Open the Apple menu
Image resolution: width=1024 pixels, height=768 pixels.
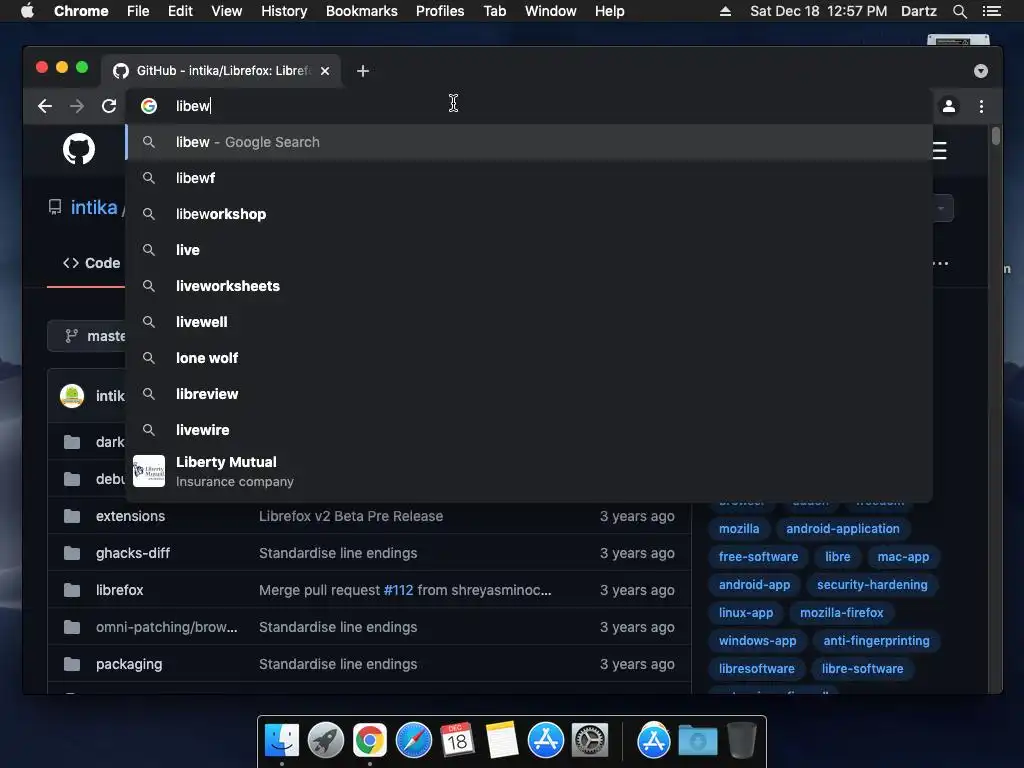27,11
